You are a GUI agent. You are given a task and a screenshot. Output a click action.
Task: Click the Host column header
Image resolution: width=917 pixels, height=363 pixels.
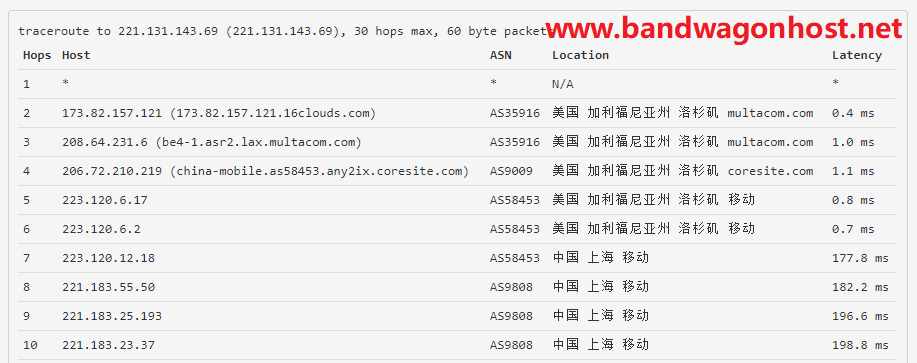point(76,55)
